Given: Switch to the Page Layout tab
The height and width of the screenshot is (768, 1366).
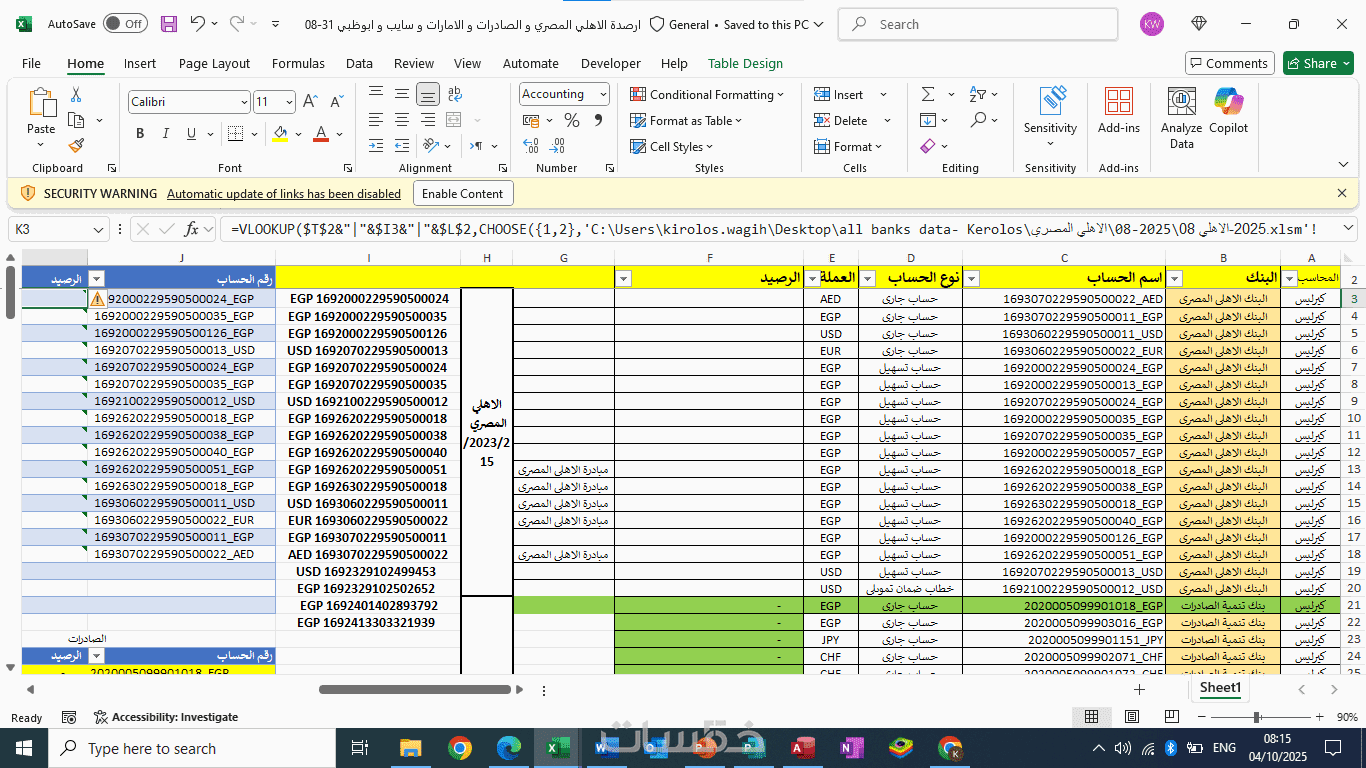Looking at the screenshot, I should click(214, 63).
